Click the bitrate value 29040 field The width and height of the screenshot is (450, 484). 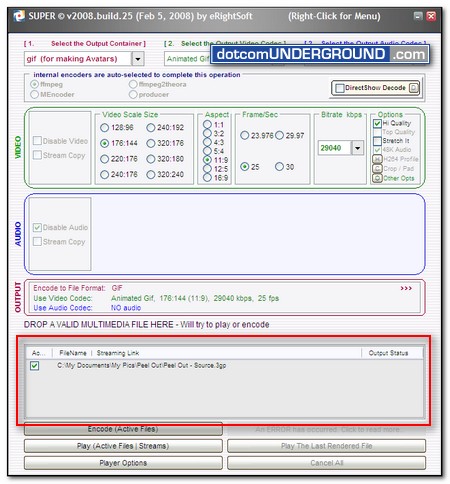pyautogui.click(x=334, y=148)
